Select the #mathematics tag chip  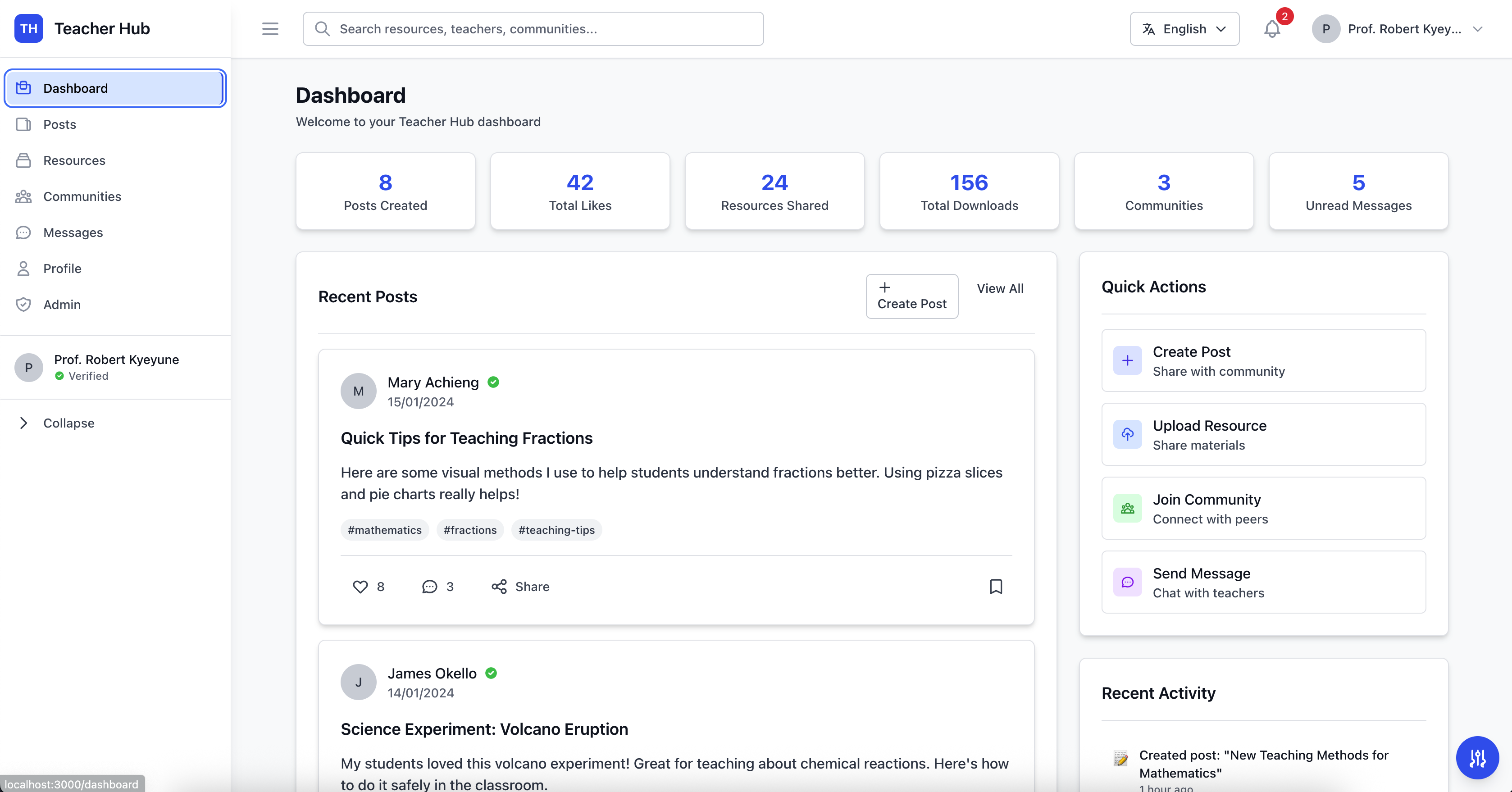pos(384,530)
